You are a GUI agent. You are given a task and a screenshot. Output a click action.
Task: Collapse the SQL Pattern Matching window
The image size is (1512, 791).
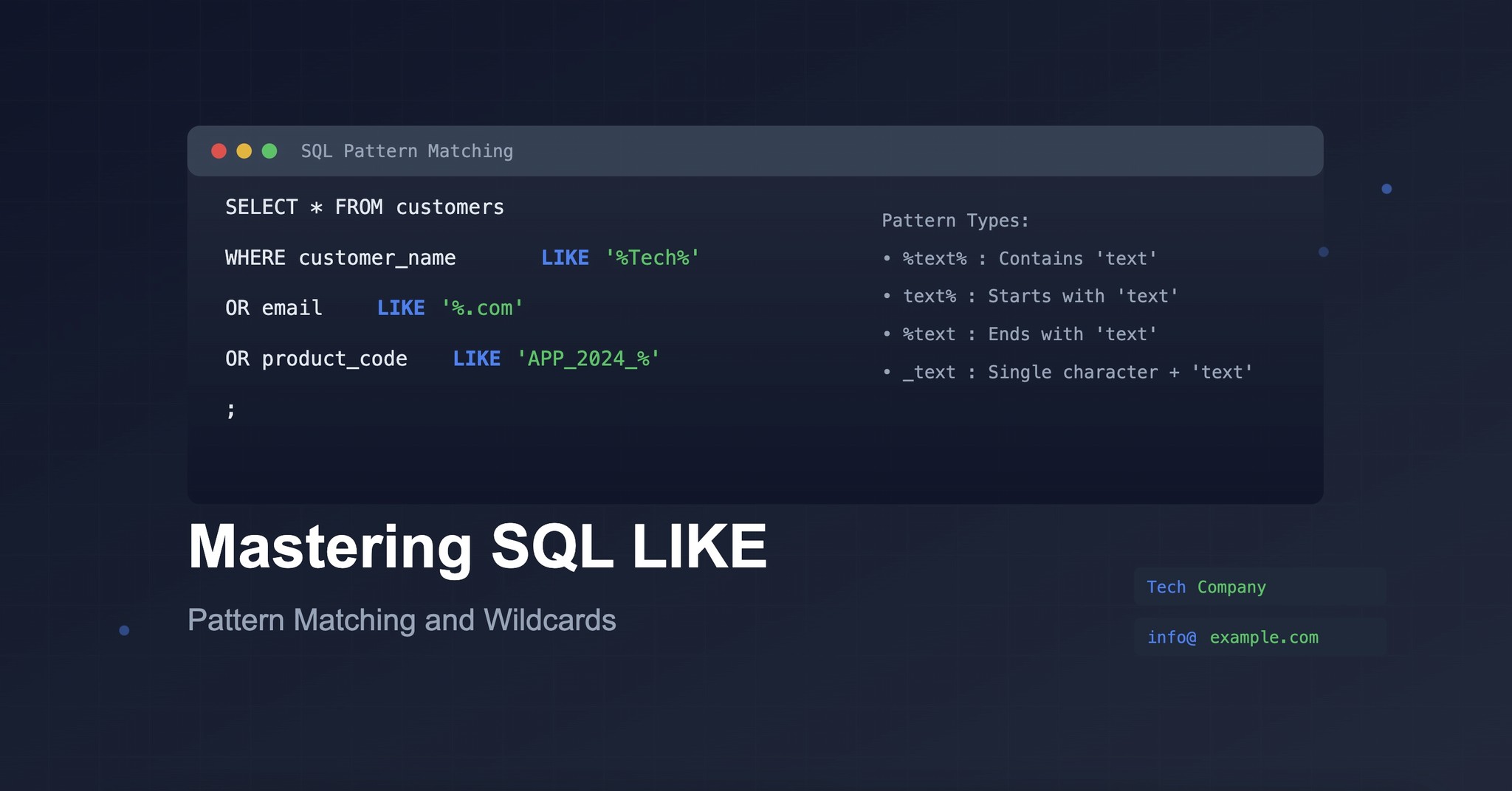click(x=244, y=151)
